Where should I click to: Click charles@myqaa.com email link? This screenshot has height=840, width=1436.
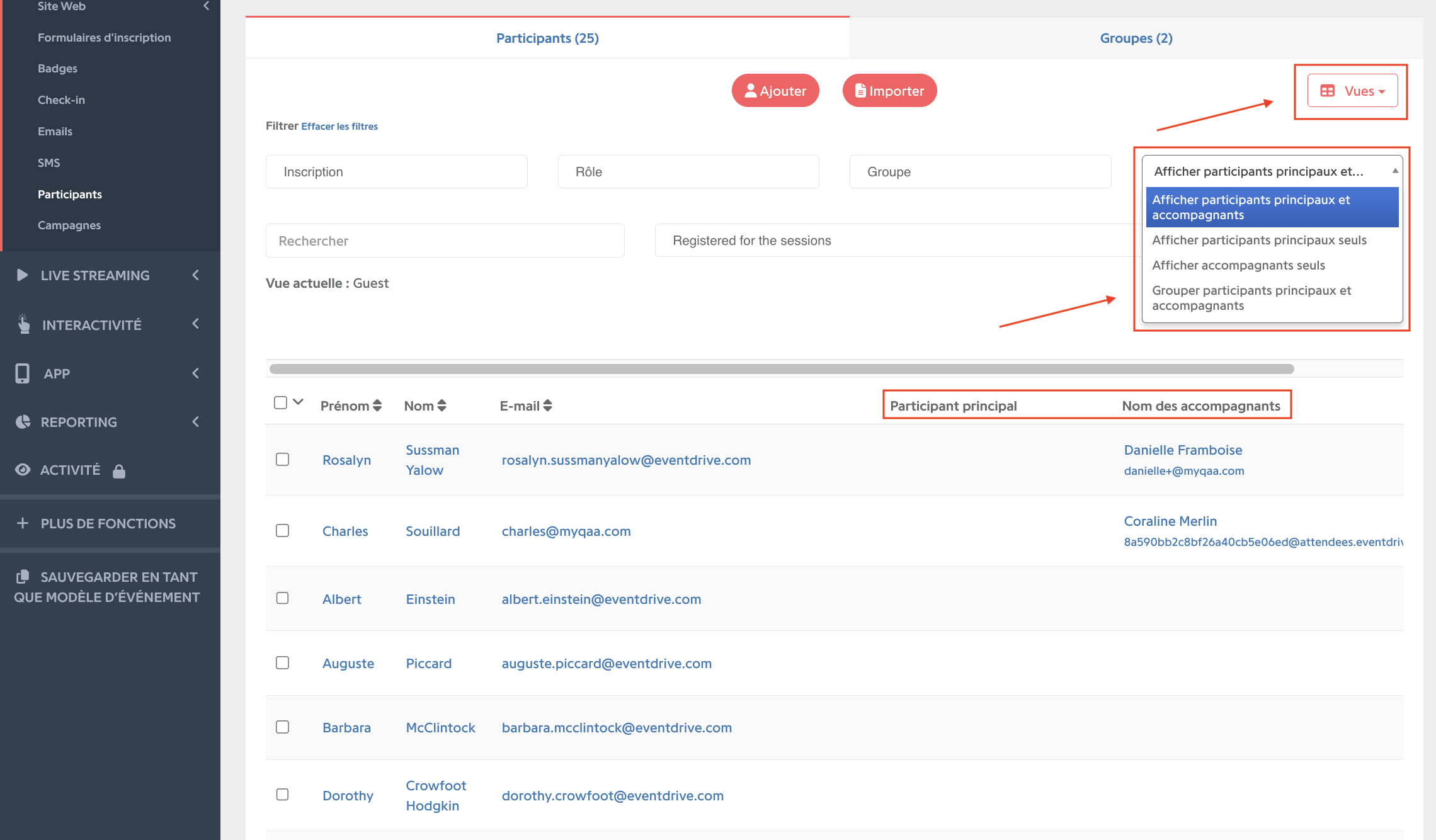[x=566, y=531]
